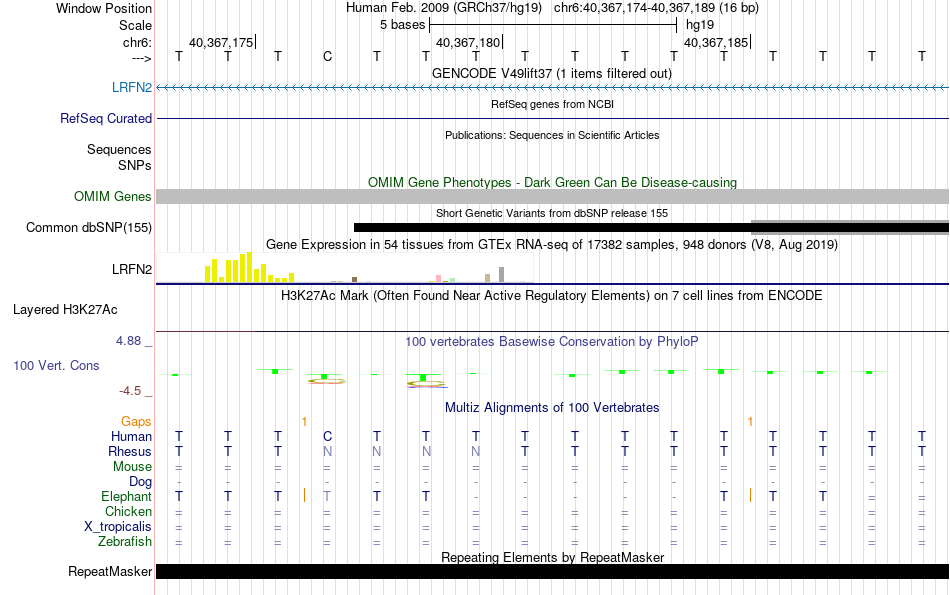Click the 5 bases scale bar

[x=553, y=25]
